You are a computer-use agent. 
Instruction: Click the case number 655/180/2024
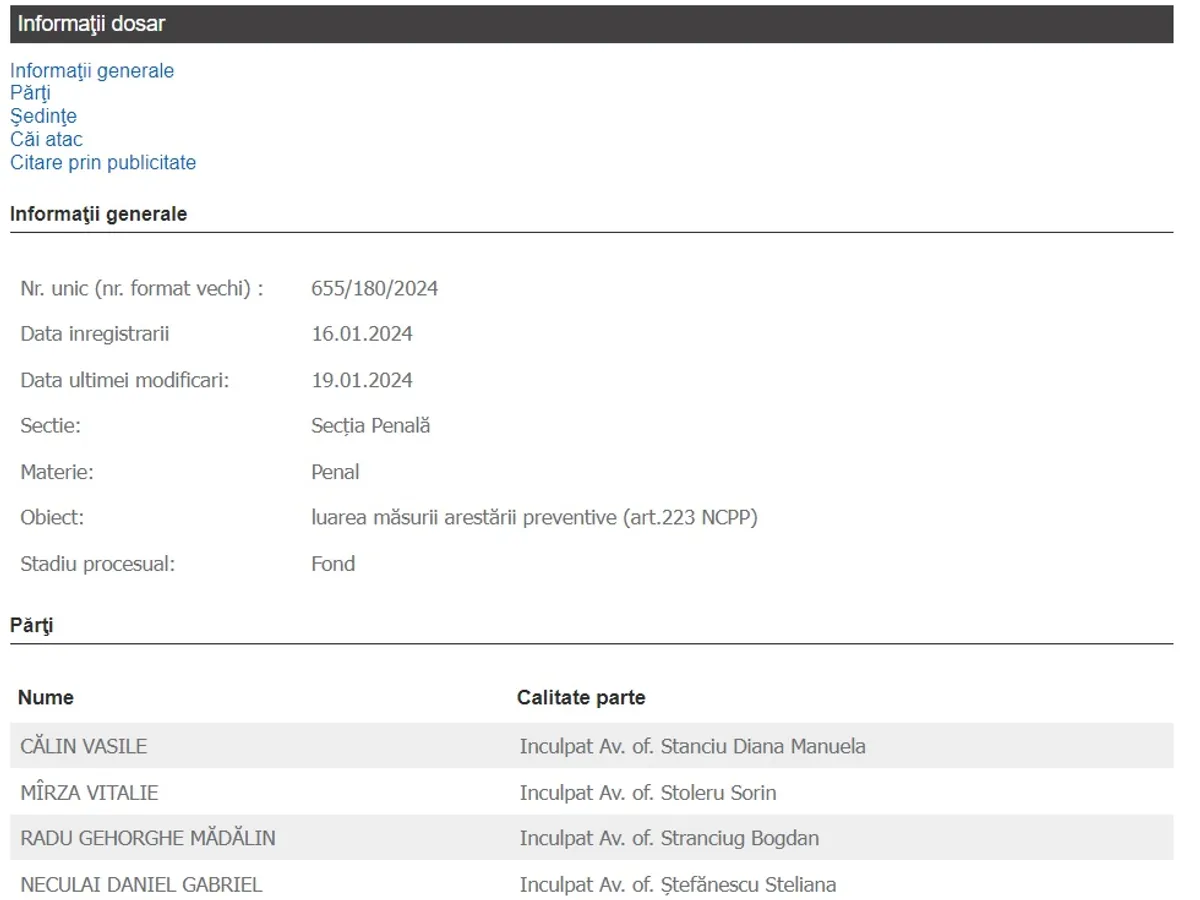[x=374, y=289]
